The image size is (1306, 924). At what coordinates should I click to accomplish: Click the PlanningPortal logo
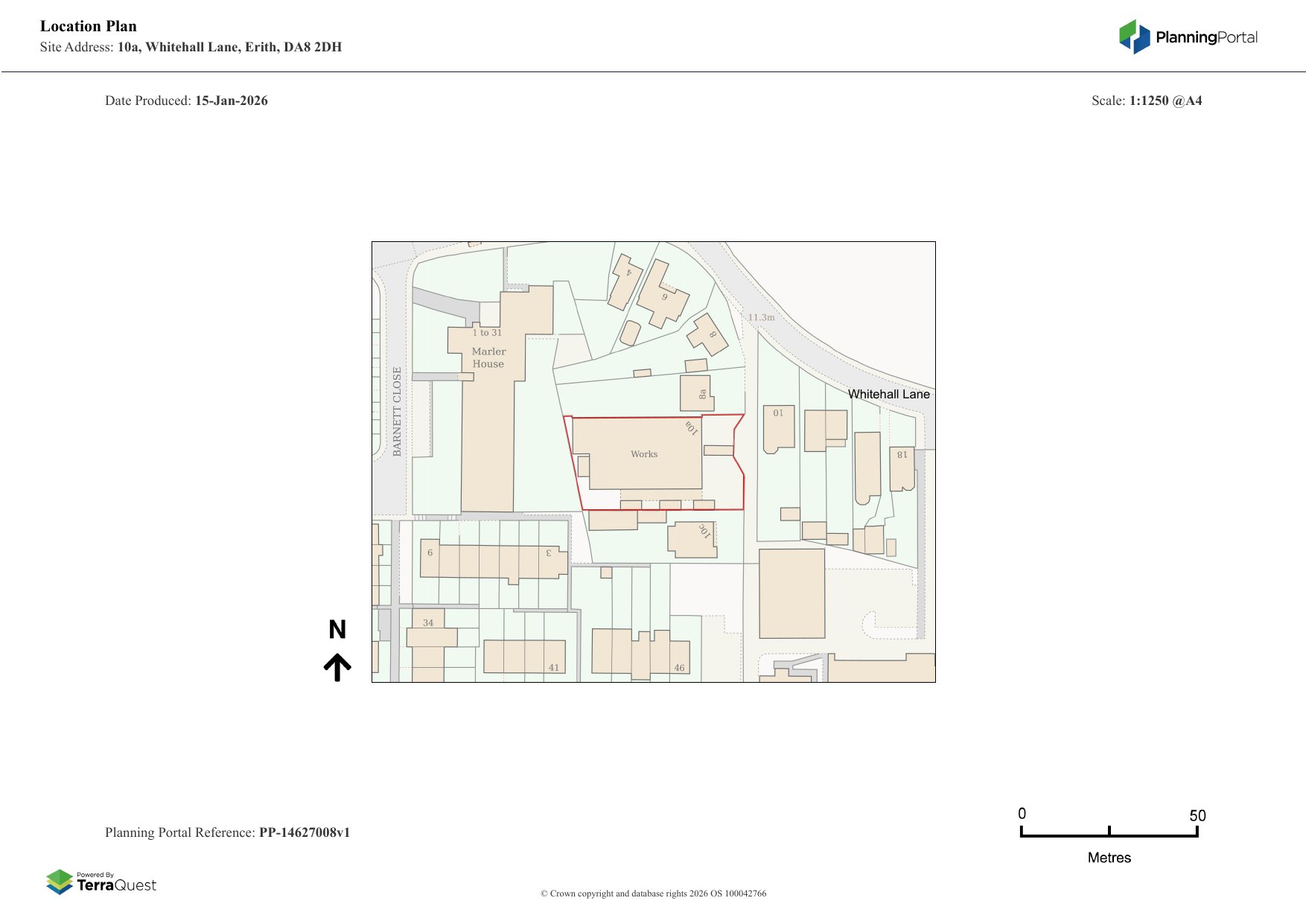[x=1186, y=36]
